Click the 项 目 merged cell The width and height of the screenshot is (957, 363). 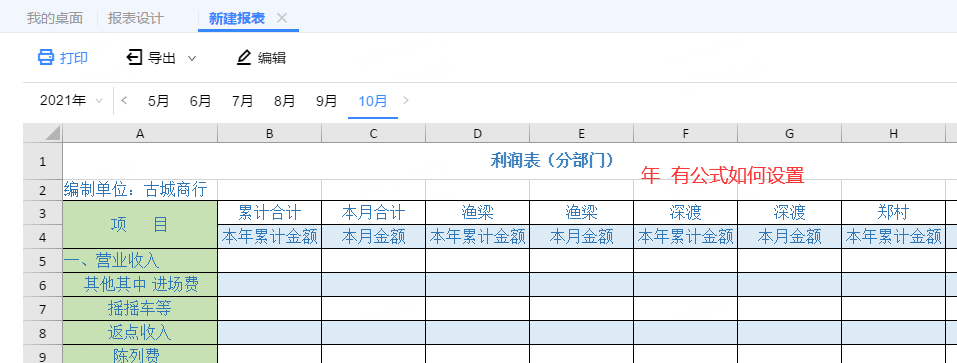coord(140,225)
